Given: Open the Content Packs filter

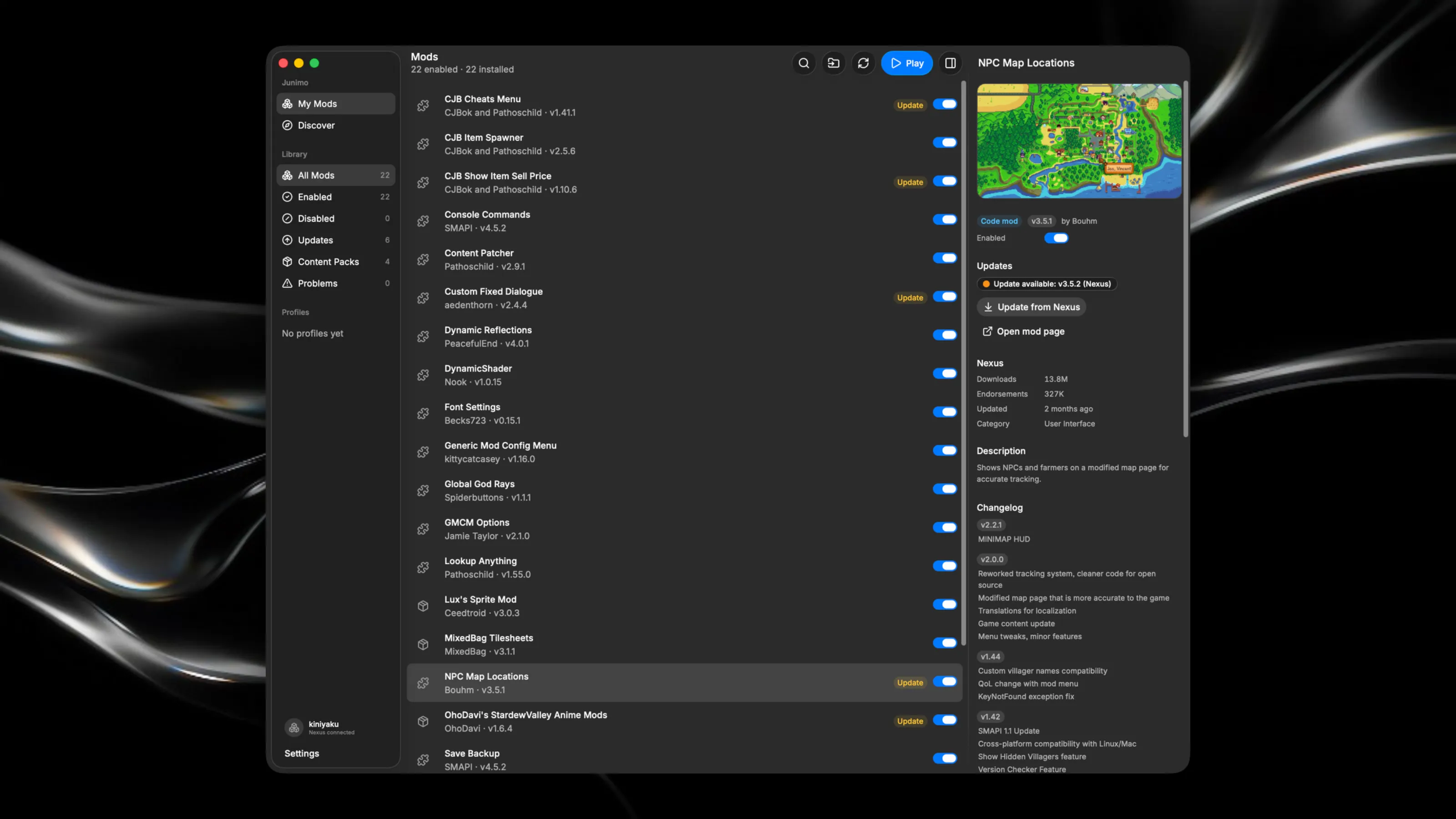Looking at the screenshot, I should [x=336, y=261].
